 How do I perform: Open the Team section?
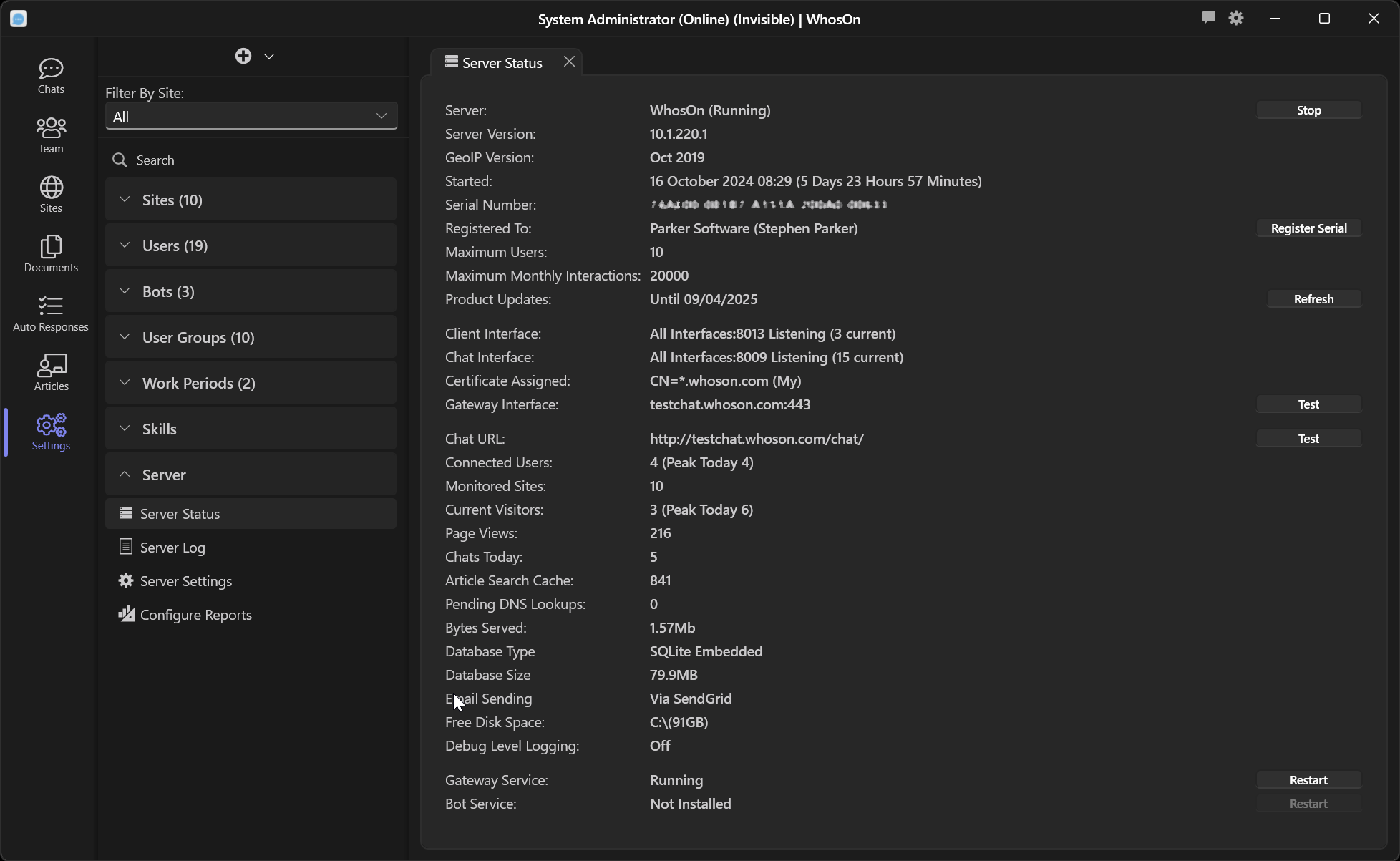[51, 135]
